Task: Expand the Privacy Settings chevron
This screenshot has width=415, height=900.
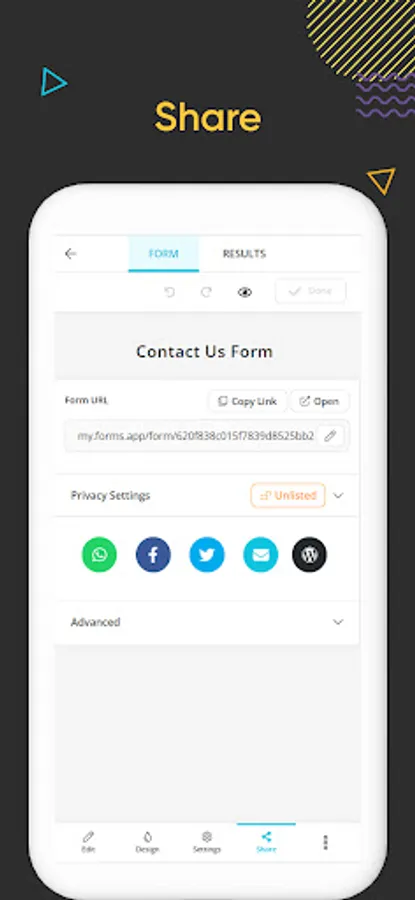Action: coord(338,495)
